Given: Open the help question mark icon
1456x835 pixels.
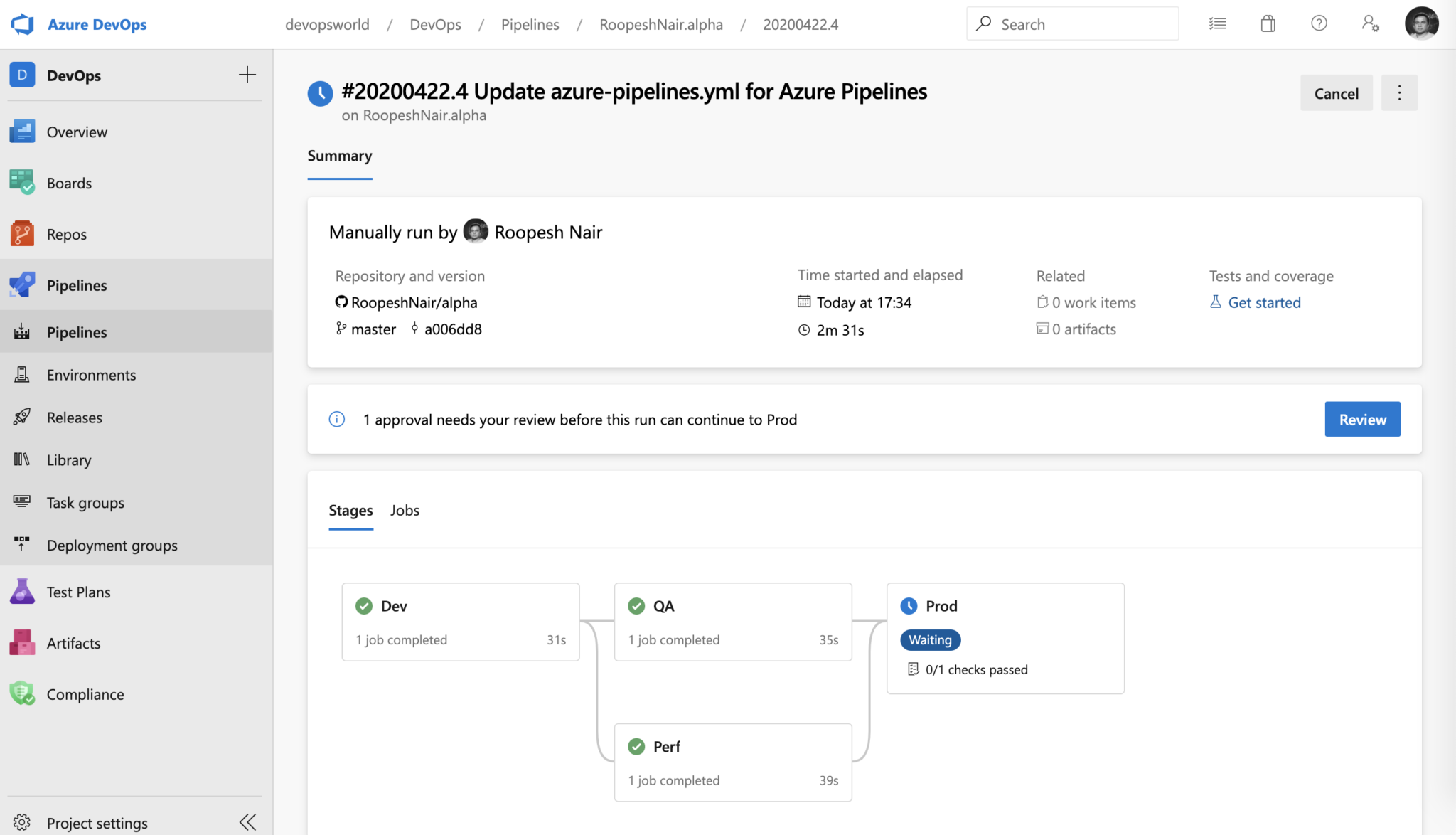Looking at the screenshot, I should (x=1319, y=23).
